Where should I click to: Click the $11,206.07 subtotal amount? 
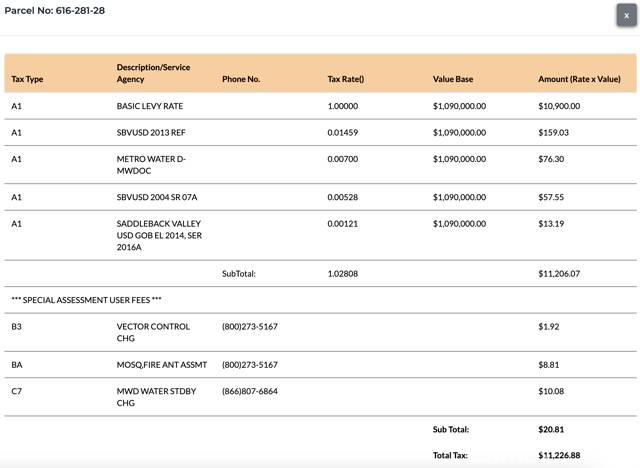click(x=559, y=274)
